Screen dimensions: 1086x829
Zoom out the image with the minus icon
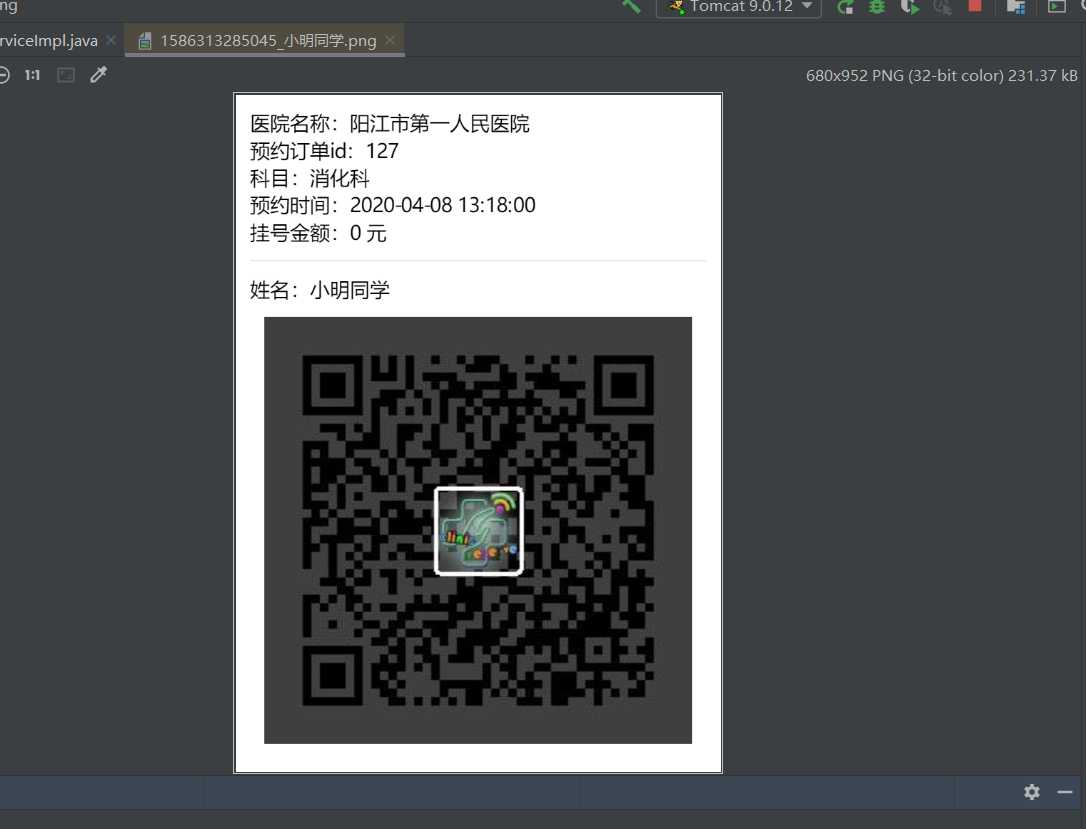3,75
